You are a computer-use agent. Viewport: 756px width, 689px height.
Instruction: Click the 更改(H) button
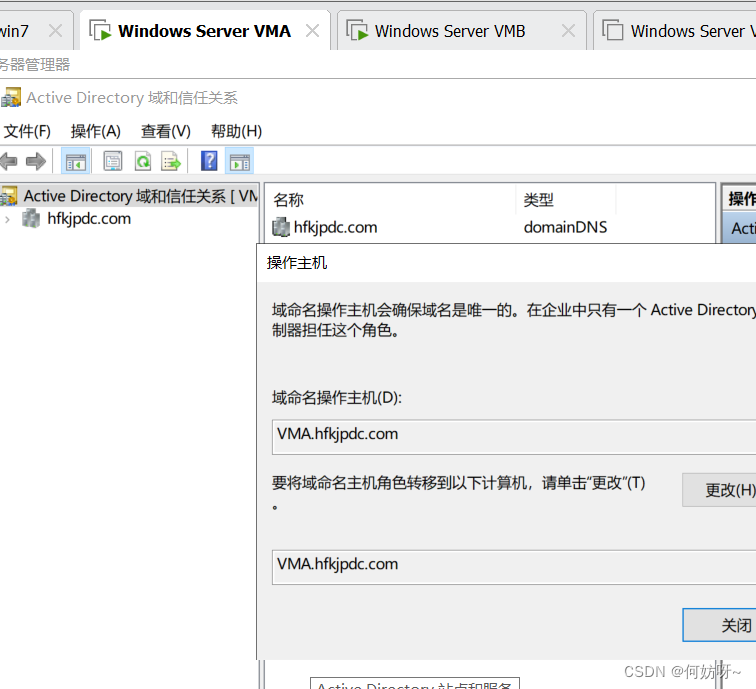pos(720,490)
